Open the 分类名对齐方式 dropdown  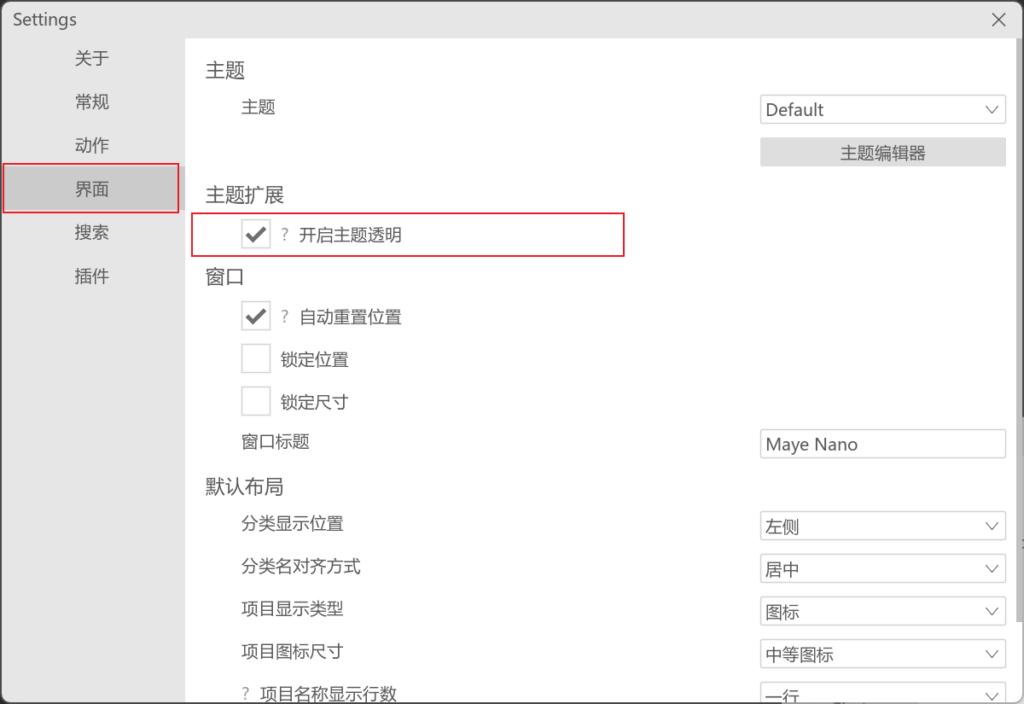(x=882, y=569)
